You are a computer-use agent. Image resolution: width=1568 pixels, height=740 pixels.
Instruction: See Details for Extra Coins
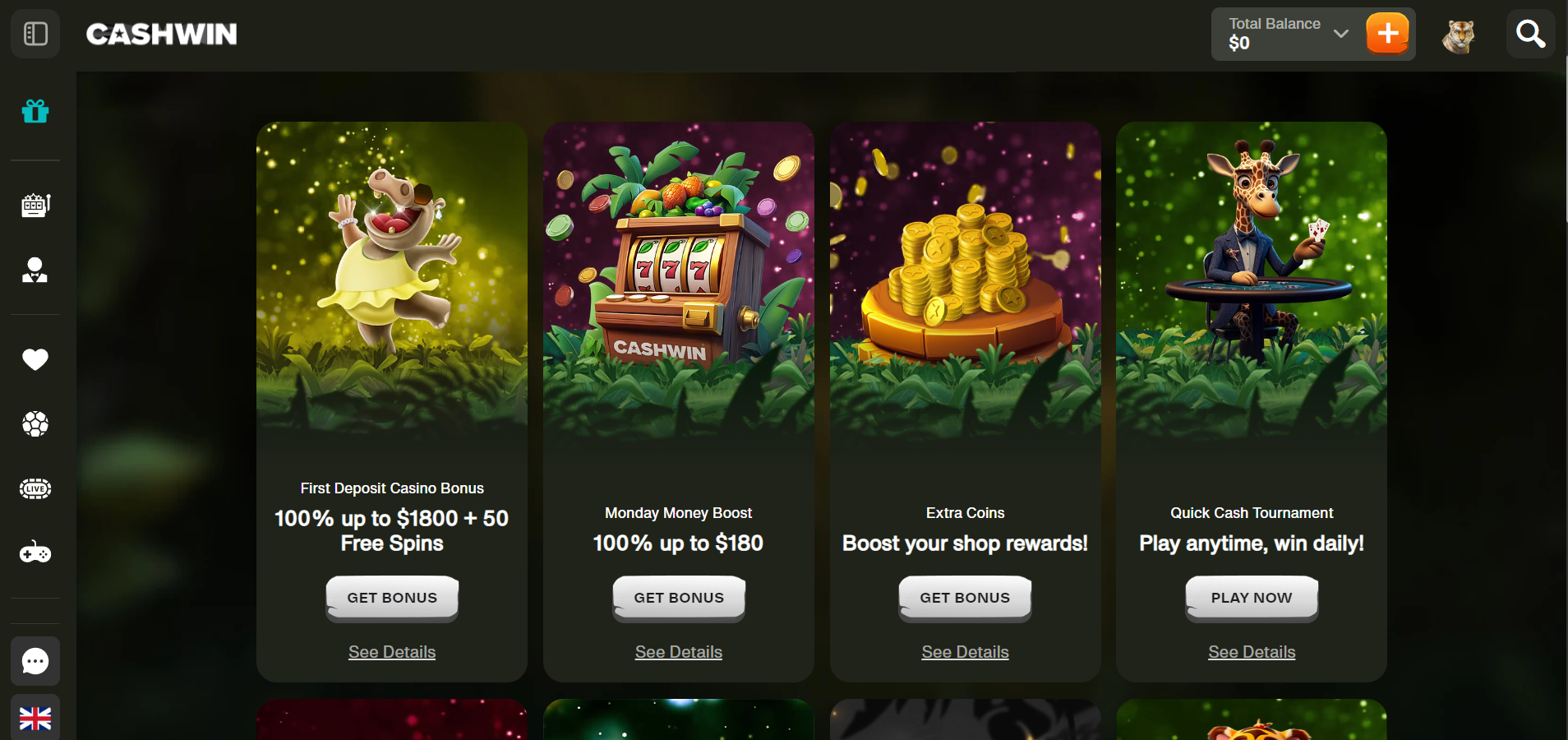click(x=965, y=652)
